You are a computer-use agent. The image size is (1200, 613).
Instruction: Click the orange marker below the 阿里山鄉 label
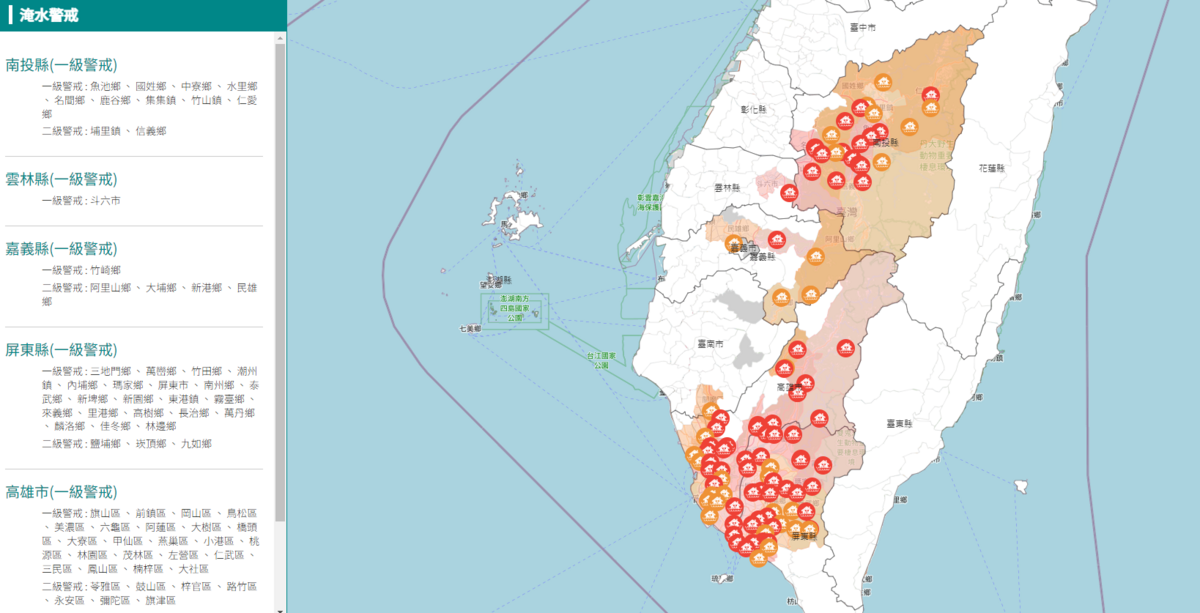(x=815, y=258)
